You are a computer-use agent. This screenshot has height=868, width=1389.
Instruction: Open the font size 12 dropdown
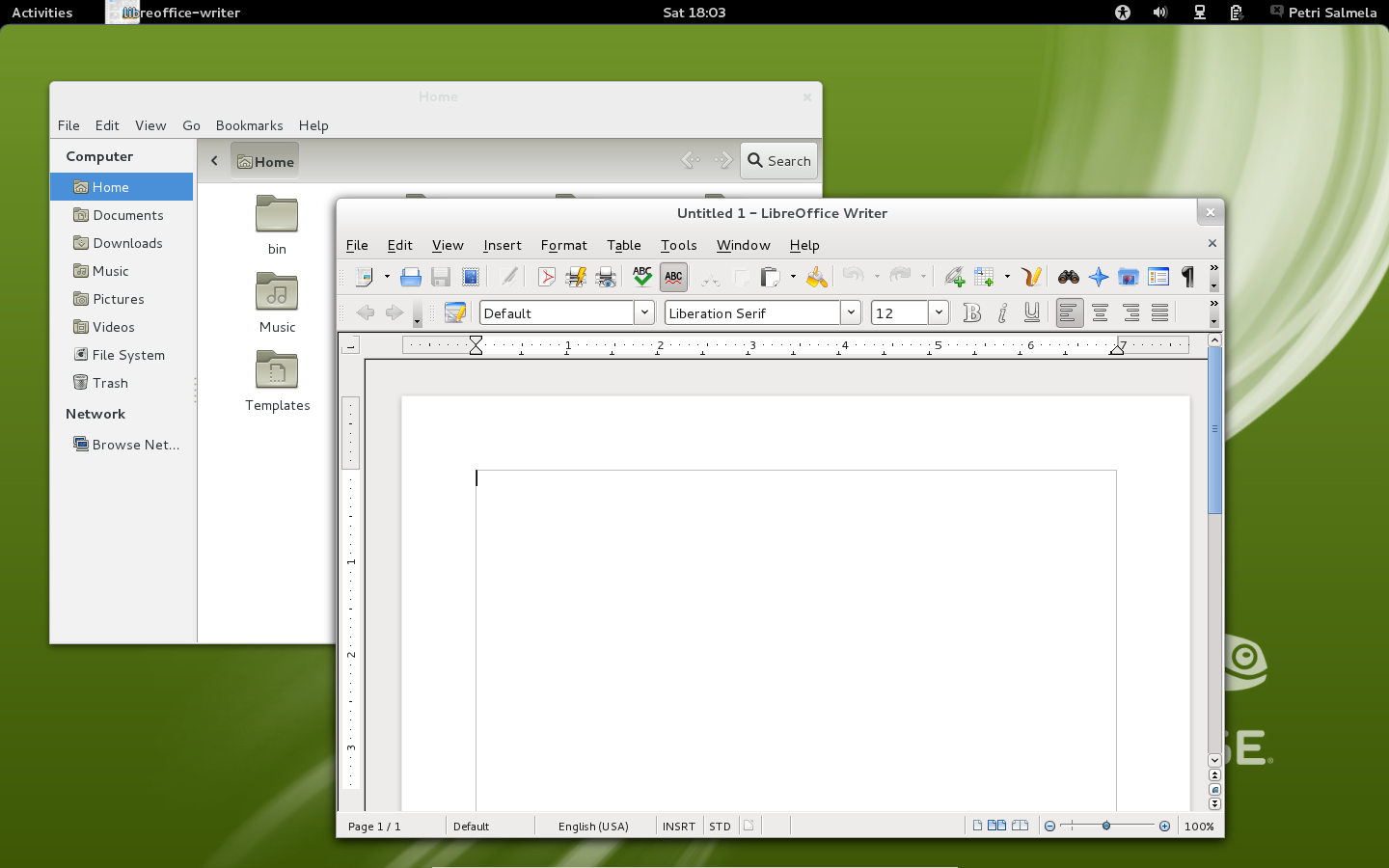(939, 312)
